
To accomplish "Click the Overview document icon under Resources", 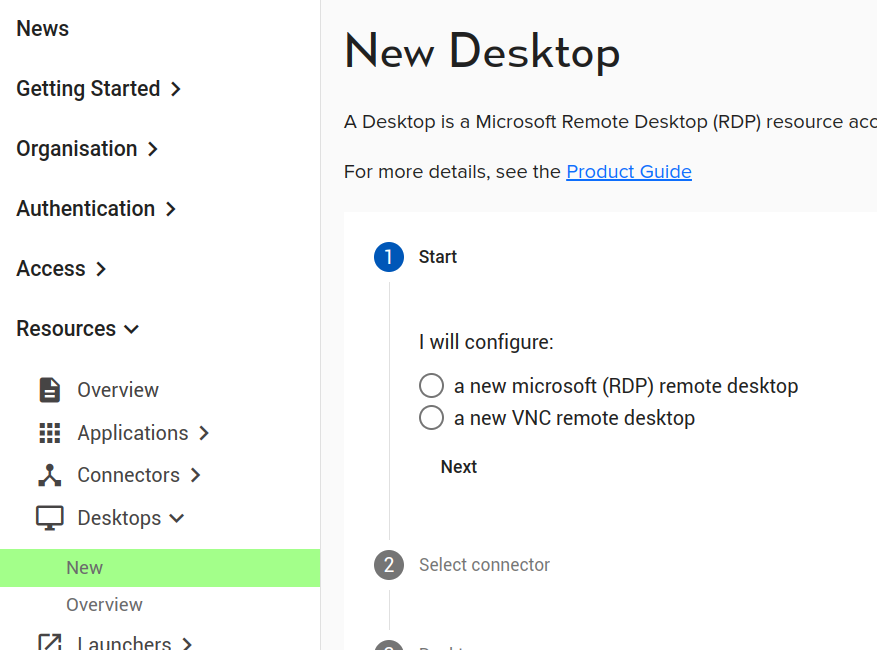I will coord(49,390).
